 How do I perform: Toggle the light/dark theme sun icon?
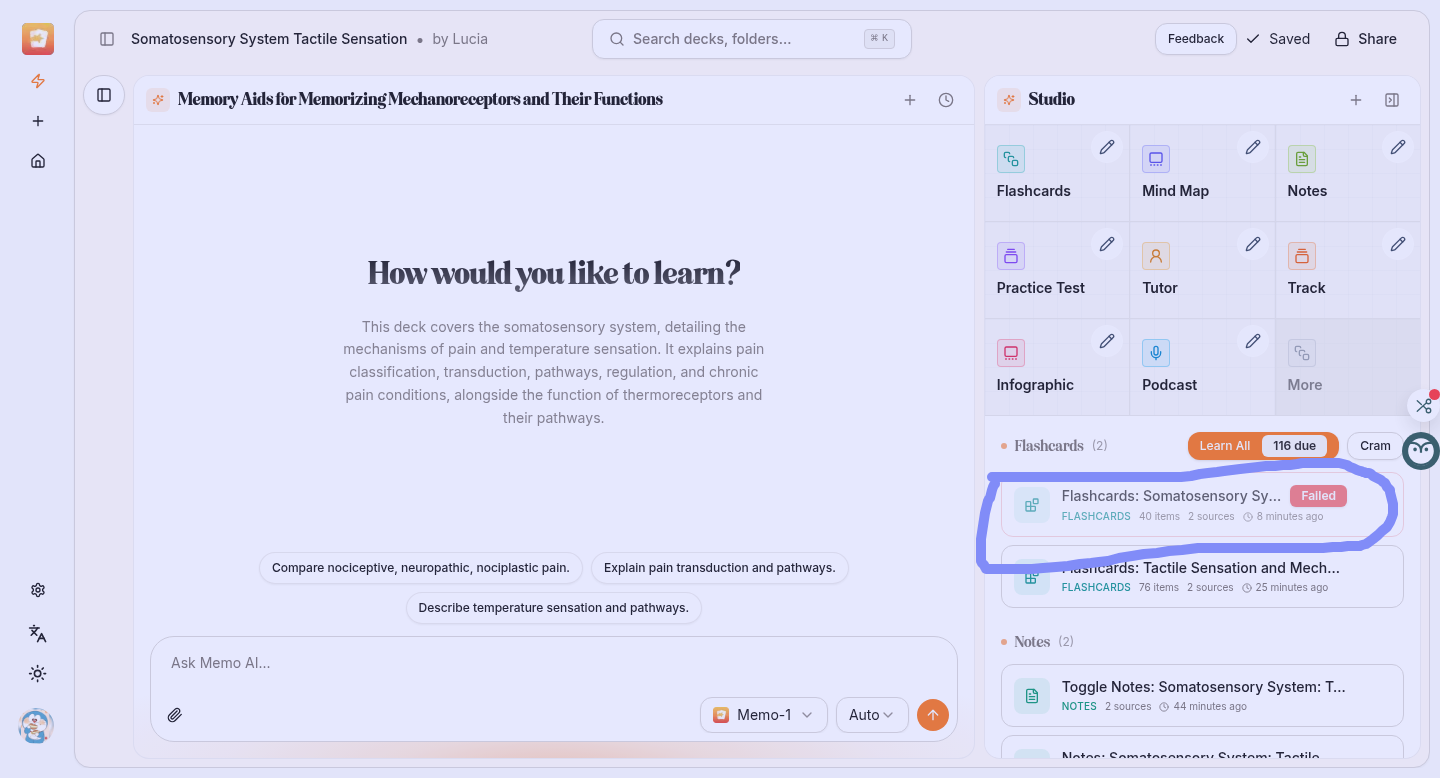tap(38, 674)
